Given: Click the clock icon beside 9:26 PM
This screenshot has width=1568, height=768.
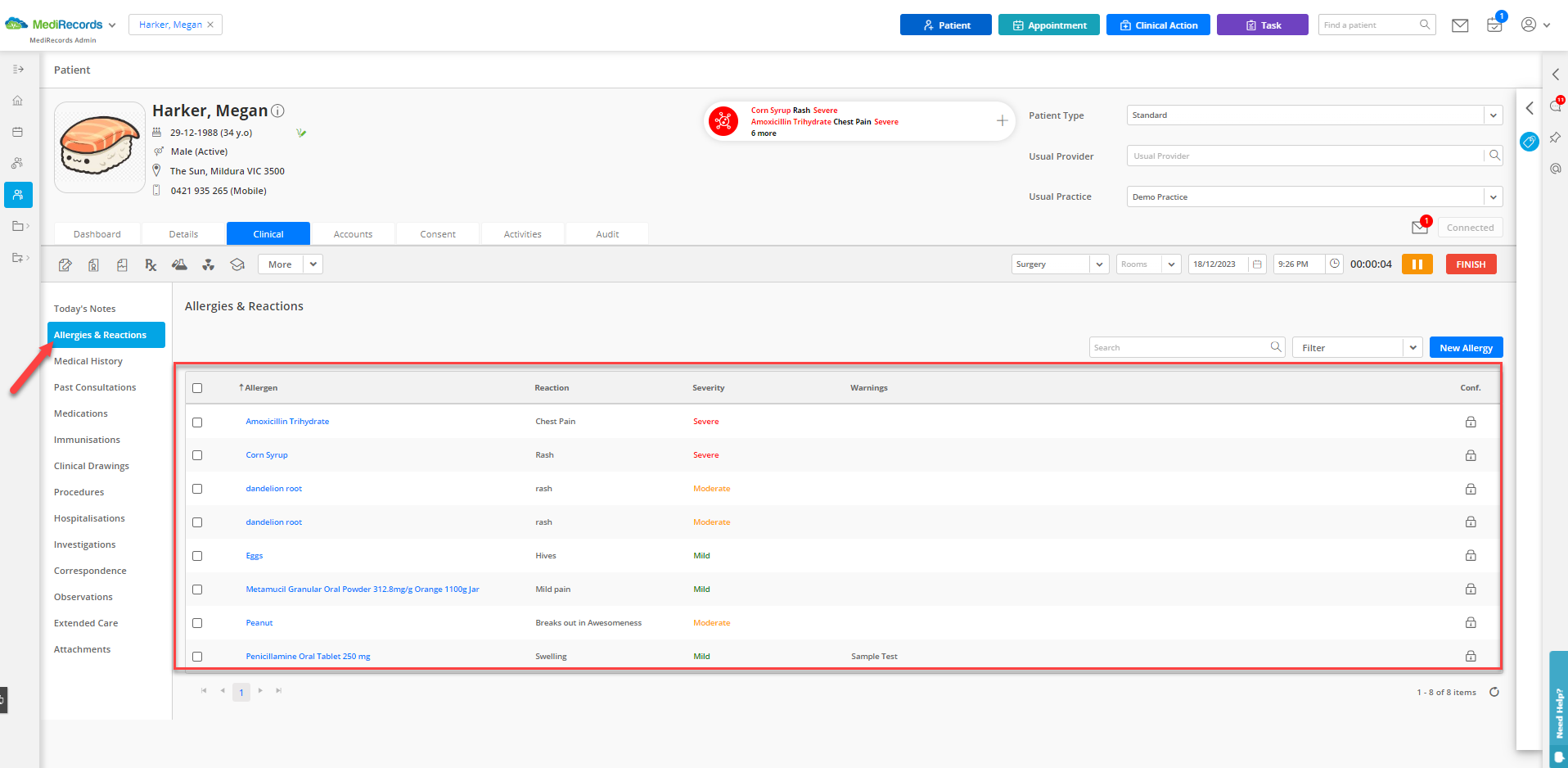Looking at the screenshot, I should coord(1335,264).
